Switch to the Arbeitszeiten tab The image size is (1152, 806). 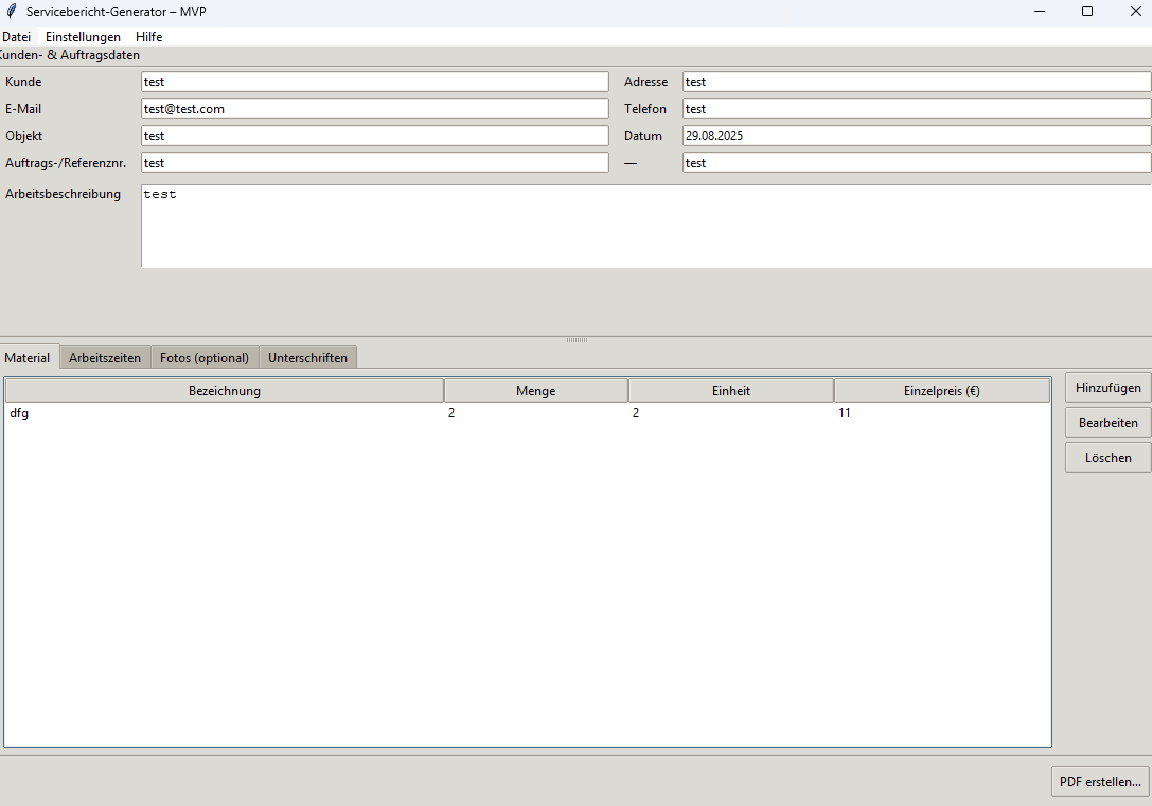[x=105, y=357]
